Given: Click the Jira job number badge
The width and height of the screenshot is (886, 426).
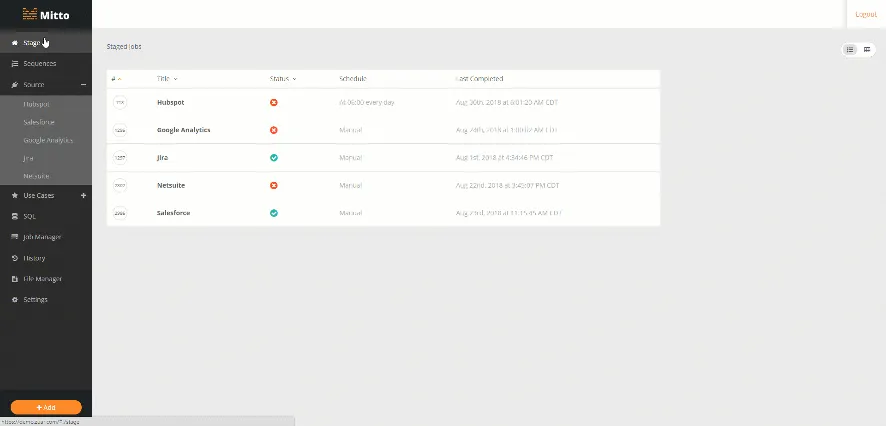Looking at the screenshot, I should point(120,158).
